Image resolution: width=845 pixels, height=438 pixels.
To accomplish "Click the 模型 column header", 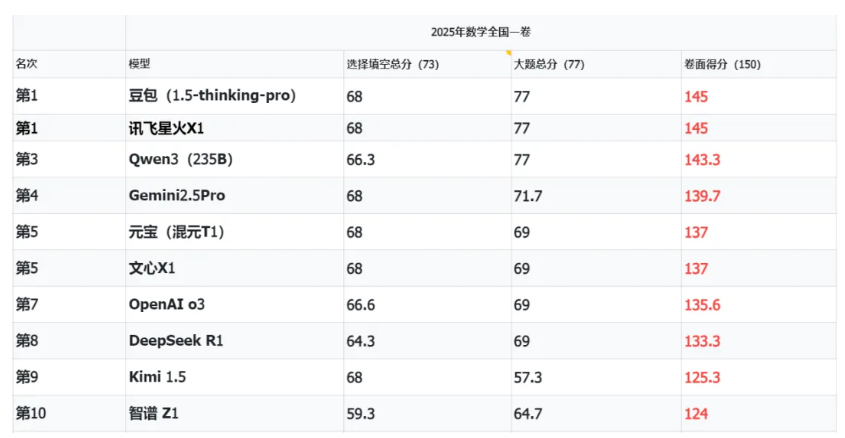I will 234,64.
